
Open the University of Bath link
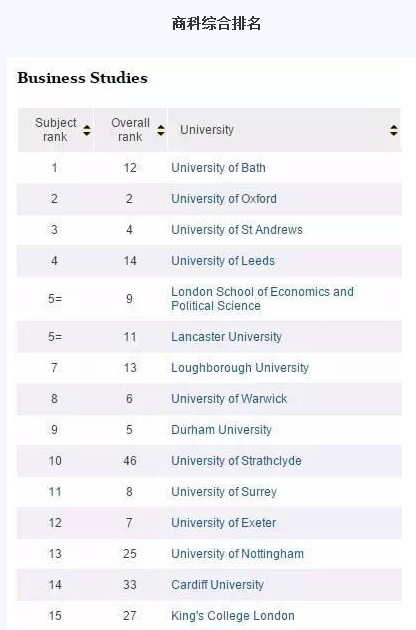pyautogui.click(x=218, y=168)
